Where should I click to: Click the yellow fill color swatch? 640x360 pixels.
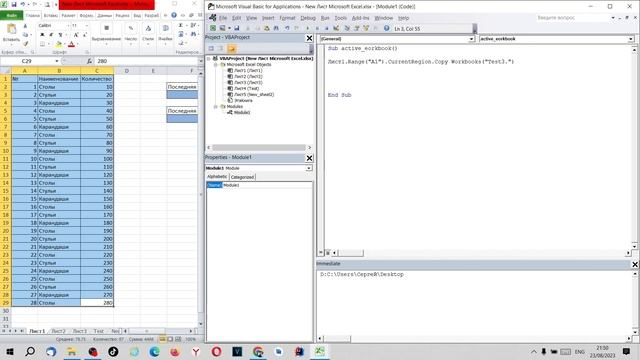point(58,44)
